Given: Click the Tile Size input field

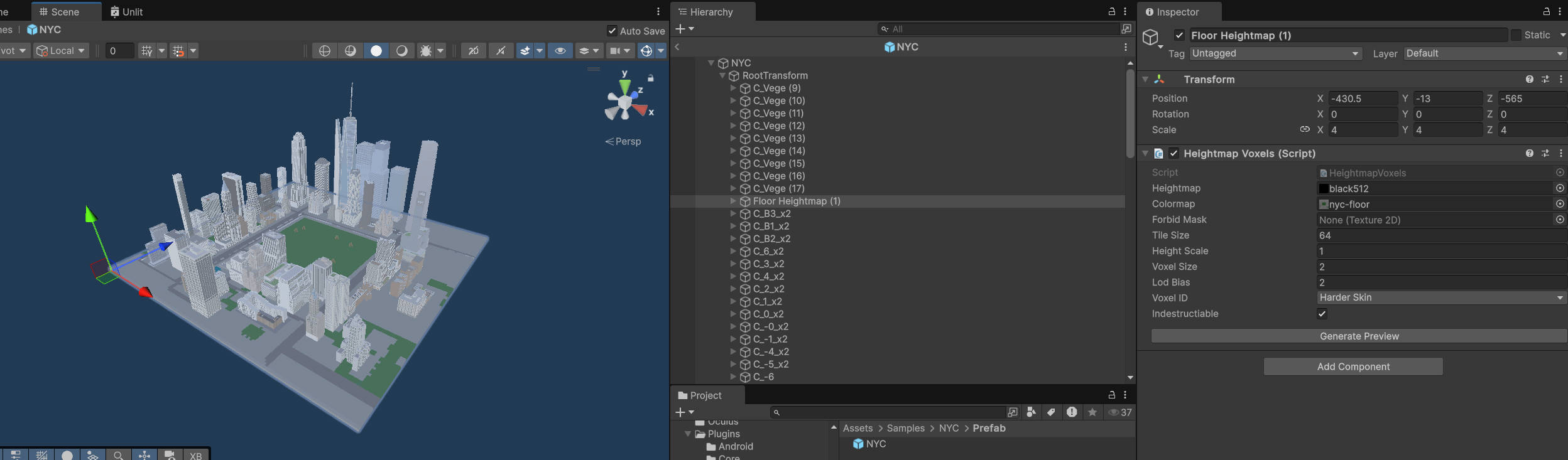Looking at the screenshot, I should pyautogui.click(x=1441, y=235).
